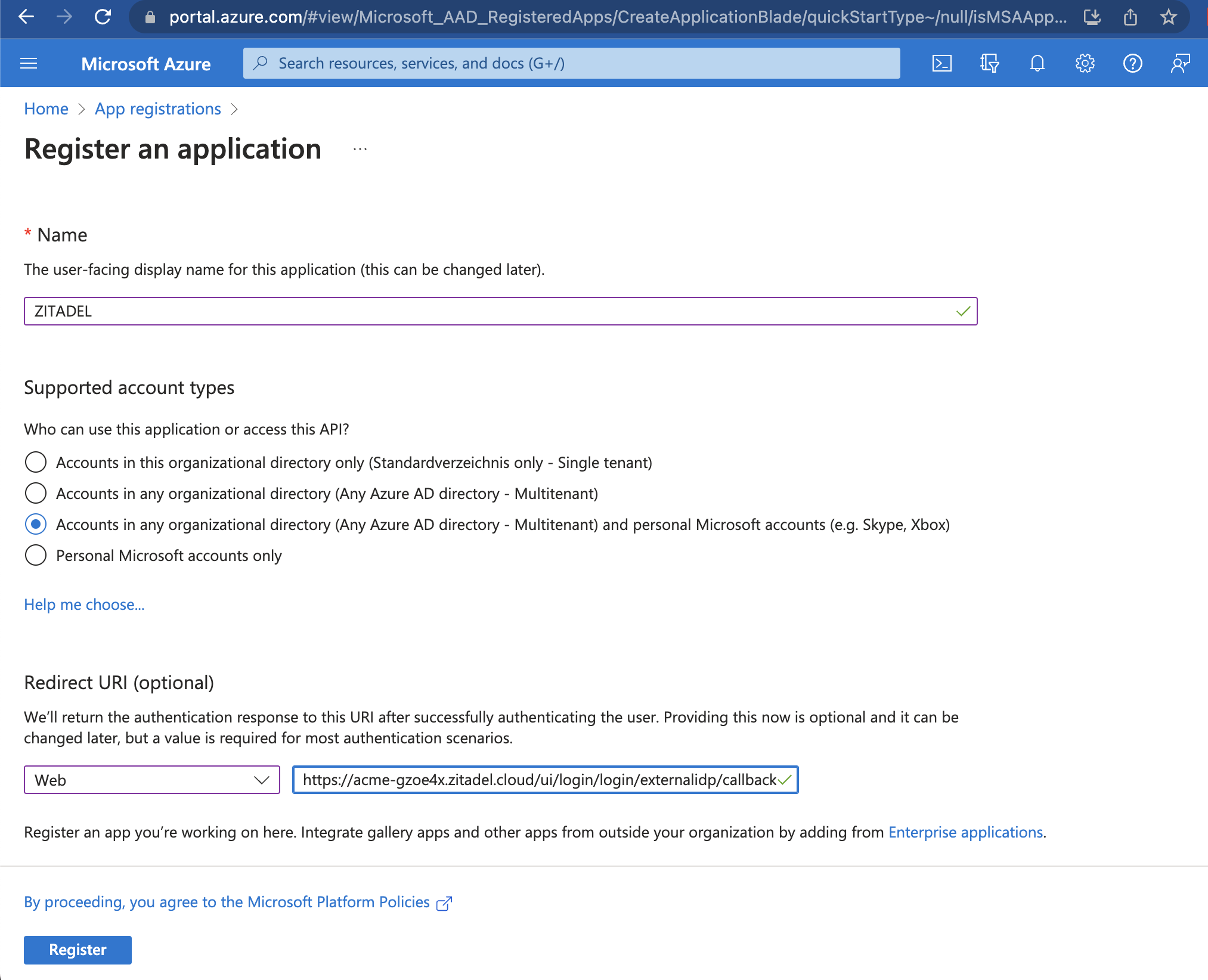The width and height of the screenshot is (1208, 980).
Task: Expand options with the ellipsis next to title
Action: pyautogui.click(x=359, y=149)
